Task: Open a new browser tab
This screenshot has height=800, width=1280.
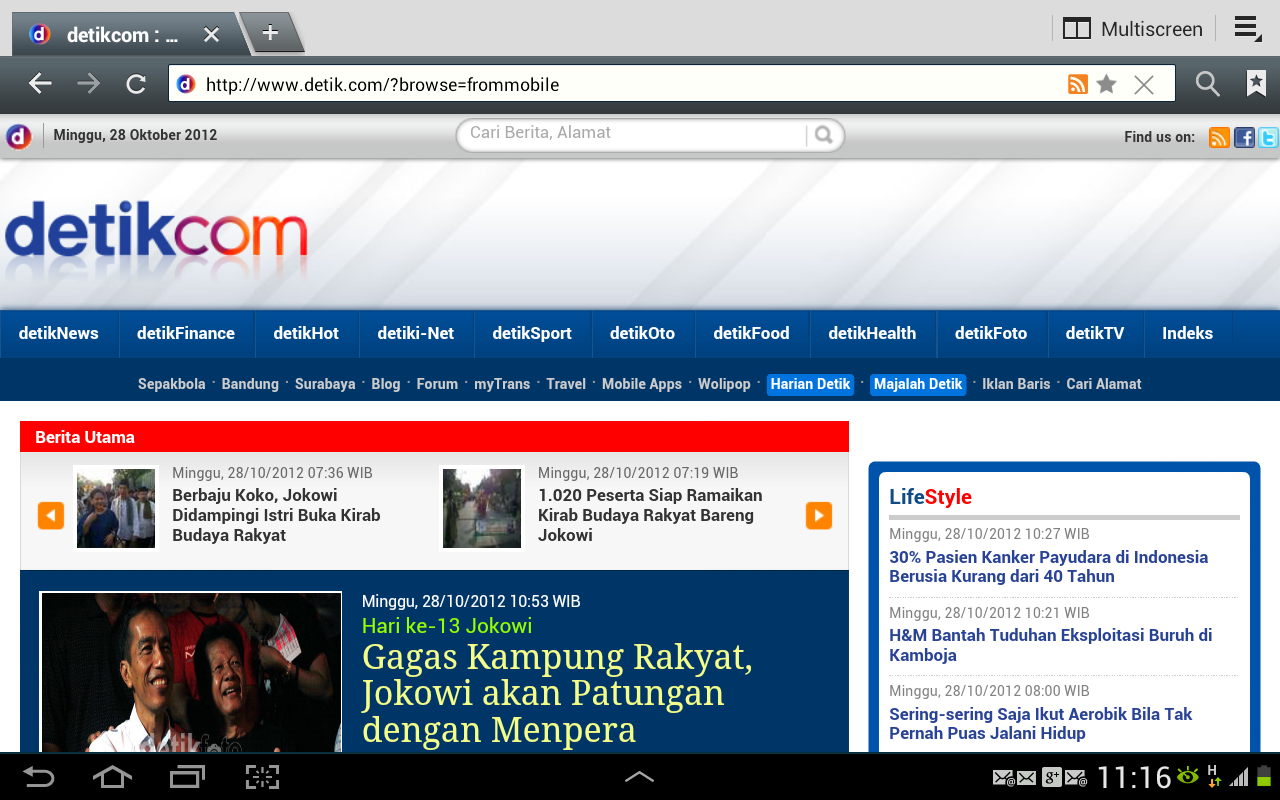Action: pyautogui.click(x=270, y=33)
